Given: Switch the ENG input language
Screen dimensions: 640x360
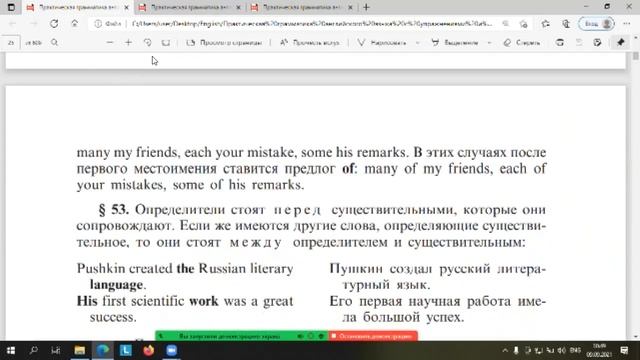Looking at the screenshot, I should [575, 350].
